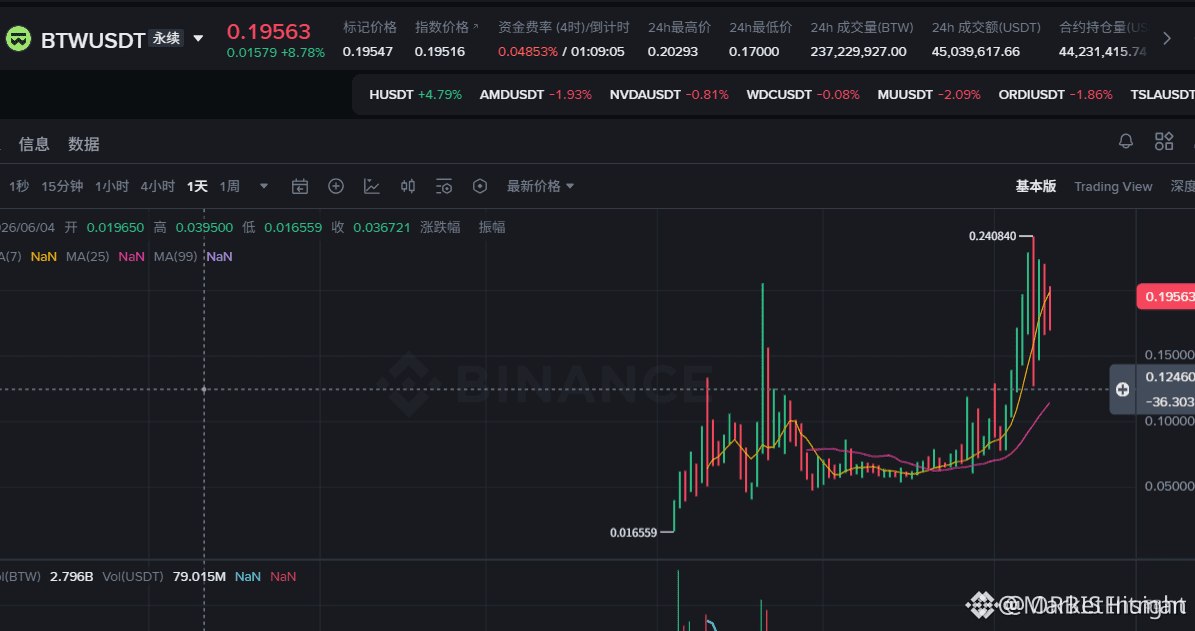Screen dimensions: 1195x631
Task: Click the +8.78% price change
Action: point(303,53)
